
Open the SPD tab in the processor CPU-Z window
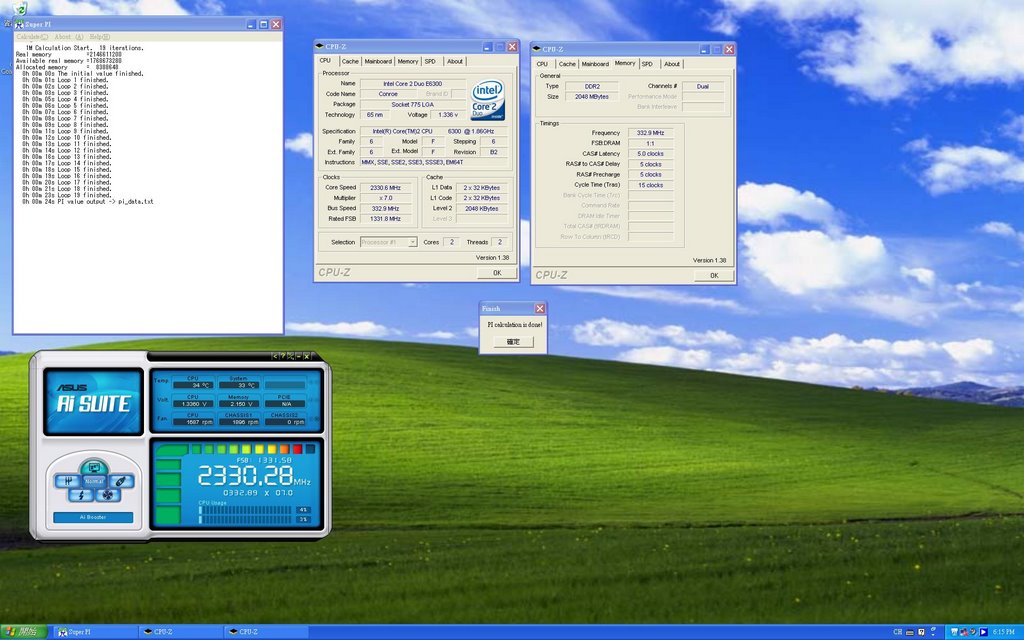point(430,61)
